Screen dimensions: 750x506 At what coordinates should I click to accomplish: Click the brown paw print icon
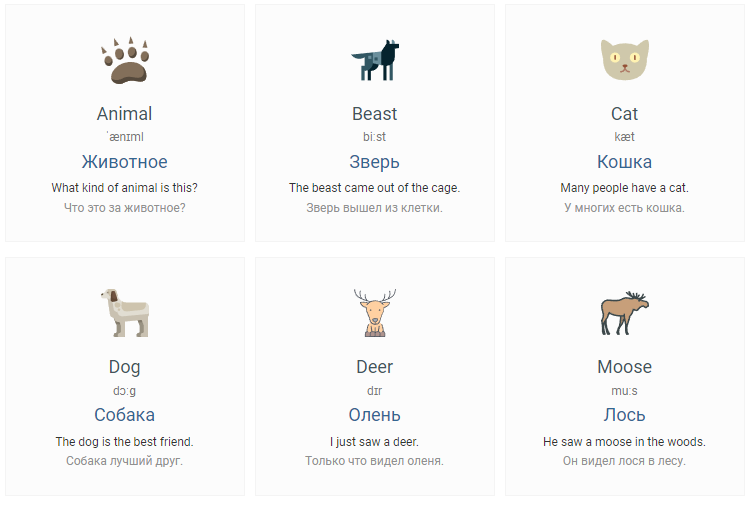tap(125, 60)
